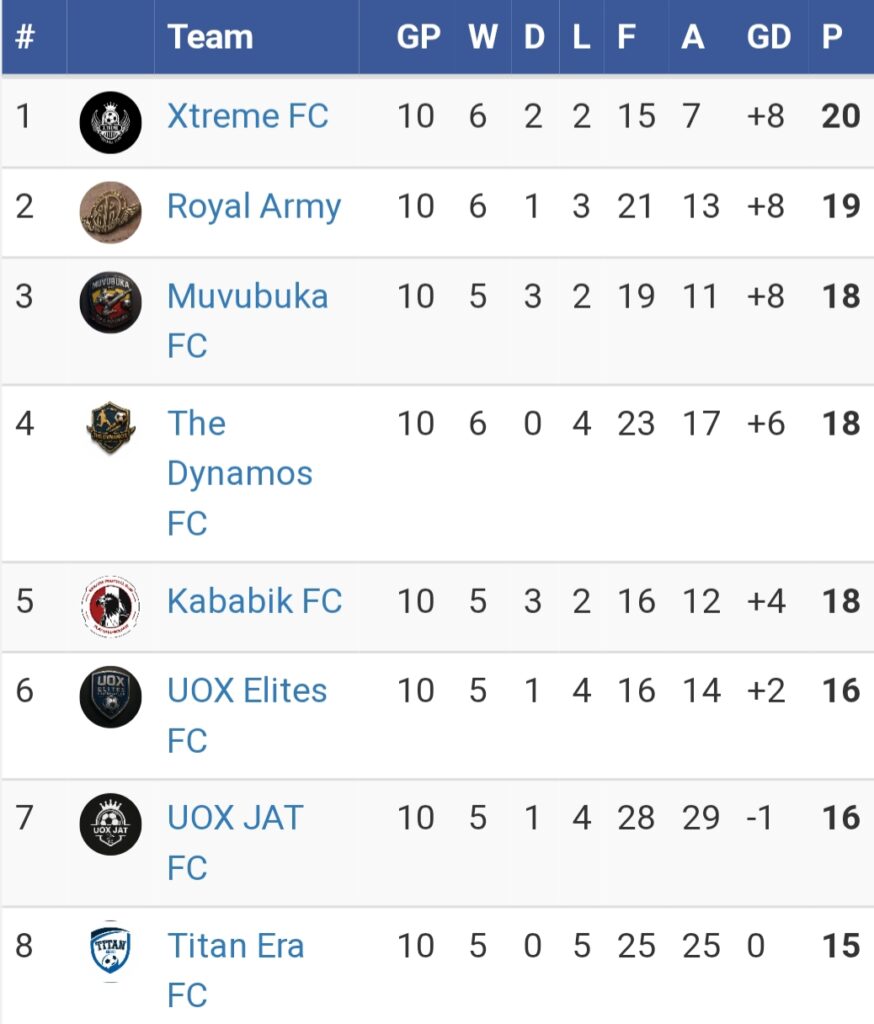874x1024 pixels.
Task: Select The Dynamos FC shield logo
Action: [110, 428]
